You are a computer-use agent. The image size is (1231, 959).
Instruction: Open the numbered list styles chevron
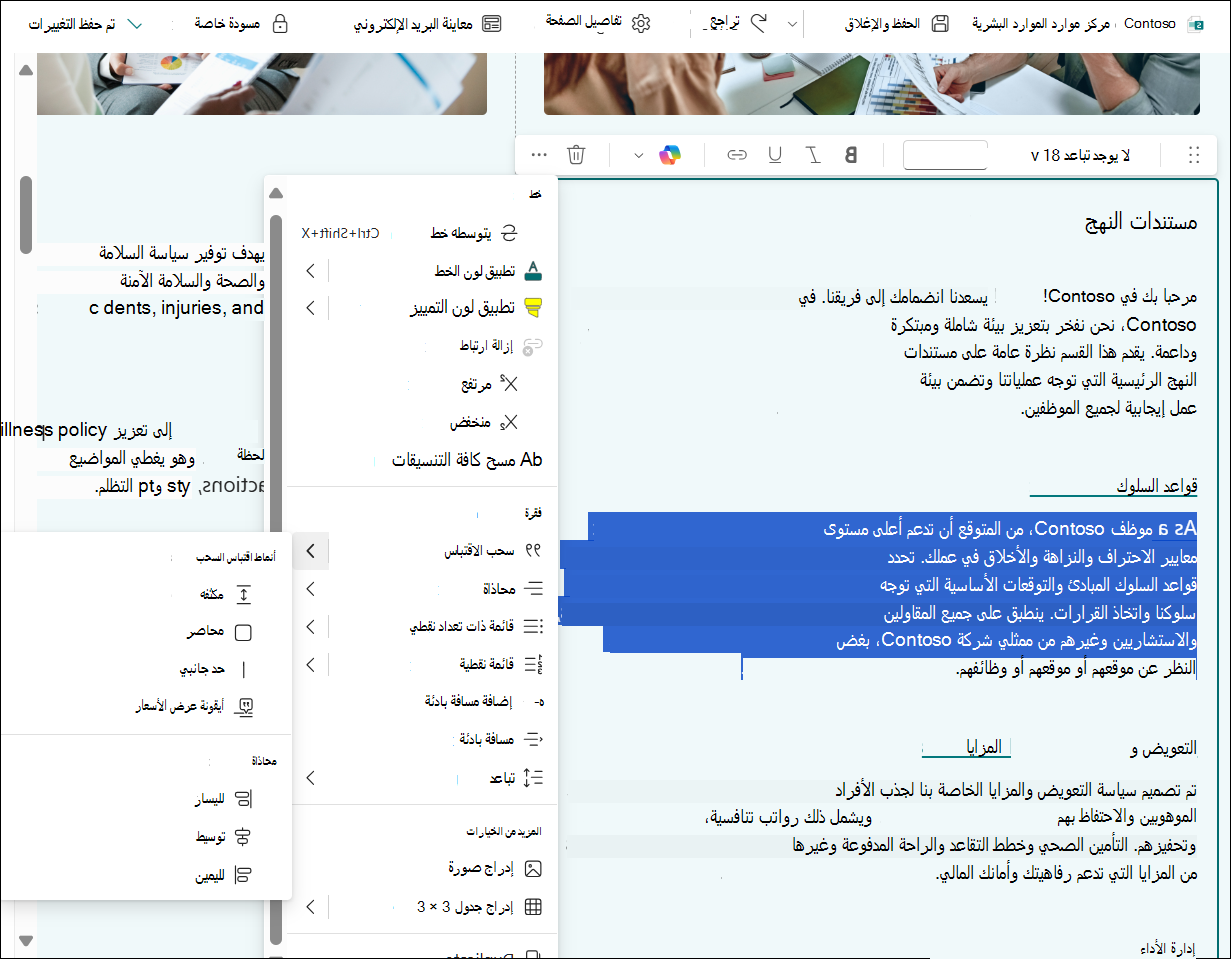click(x=310, y=664)
